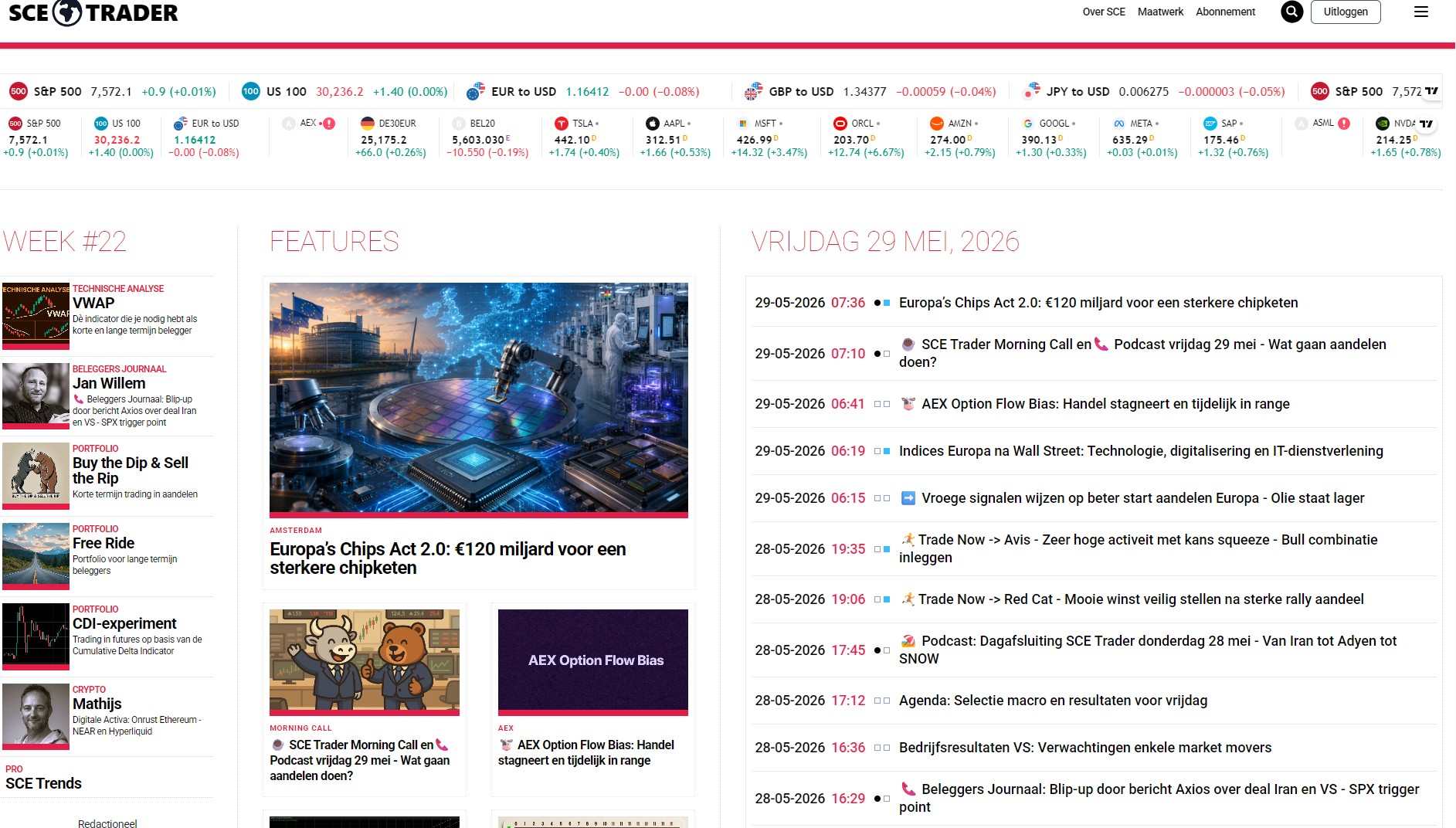Click the AEX red warning icon
The height and width of the screenshot is (828, 1456).
[329, 124]
